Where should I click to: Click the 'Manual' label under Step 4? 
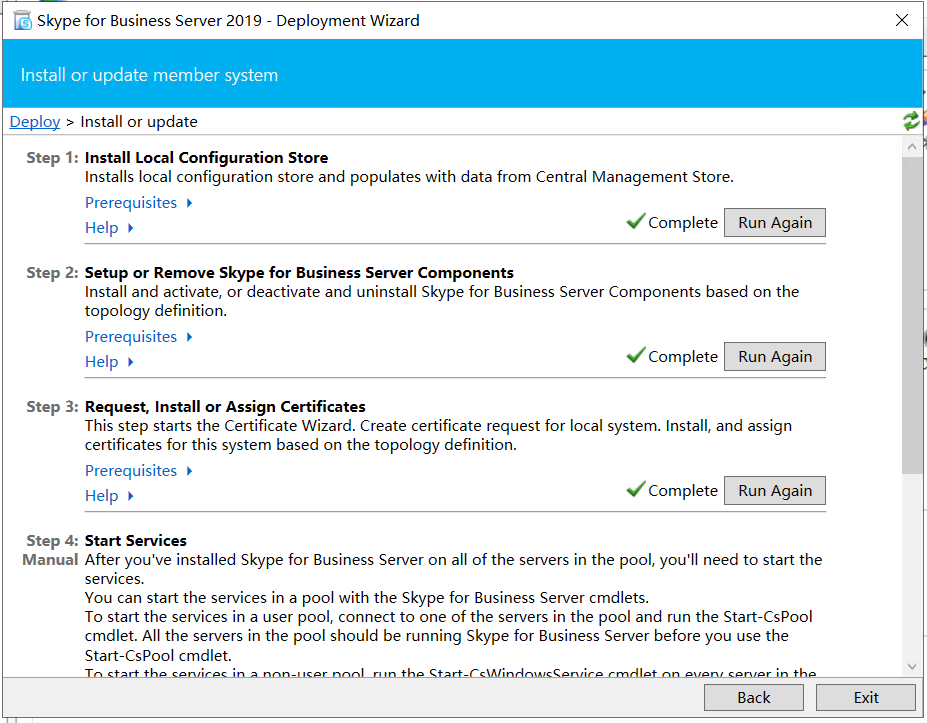(50, 560)
